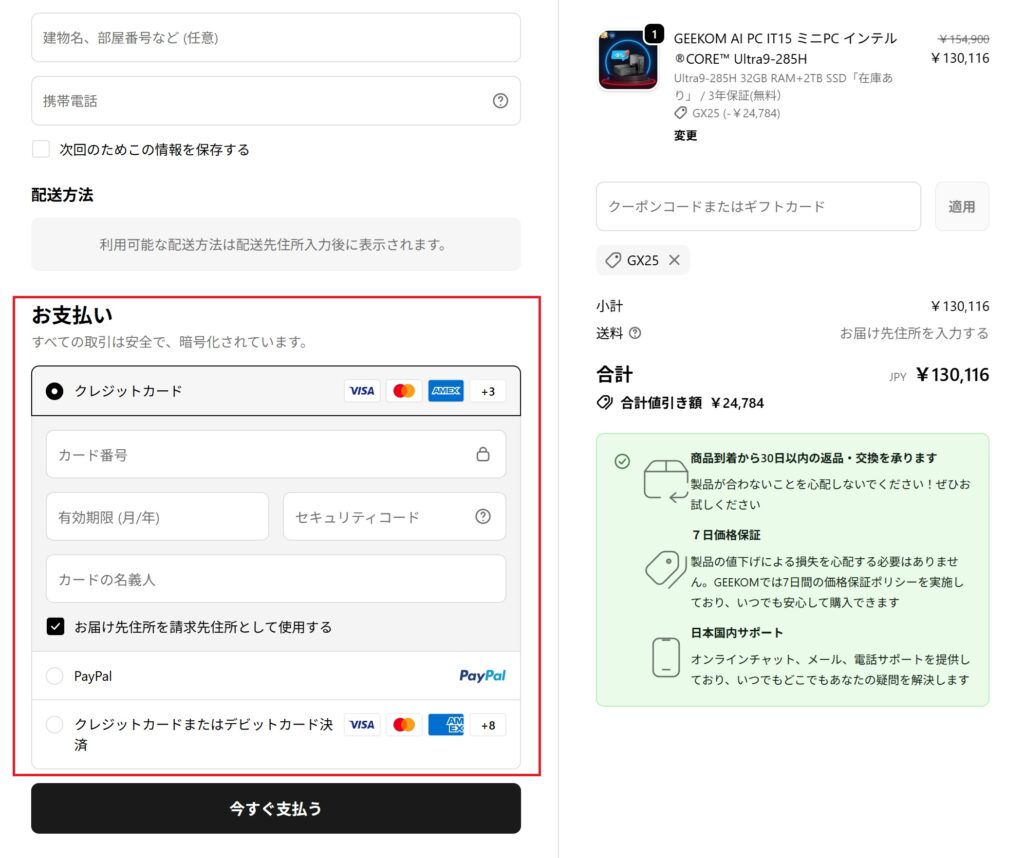Click the 今すぐ支払う payment button
The height and width of the screenshot is (858, 1024).
click(275, 808)
